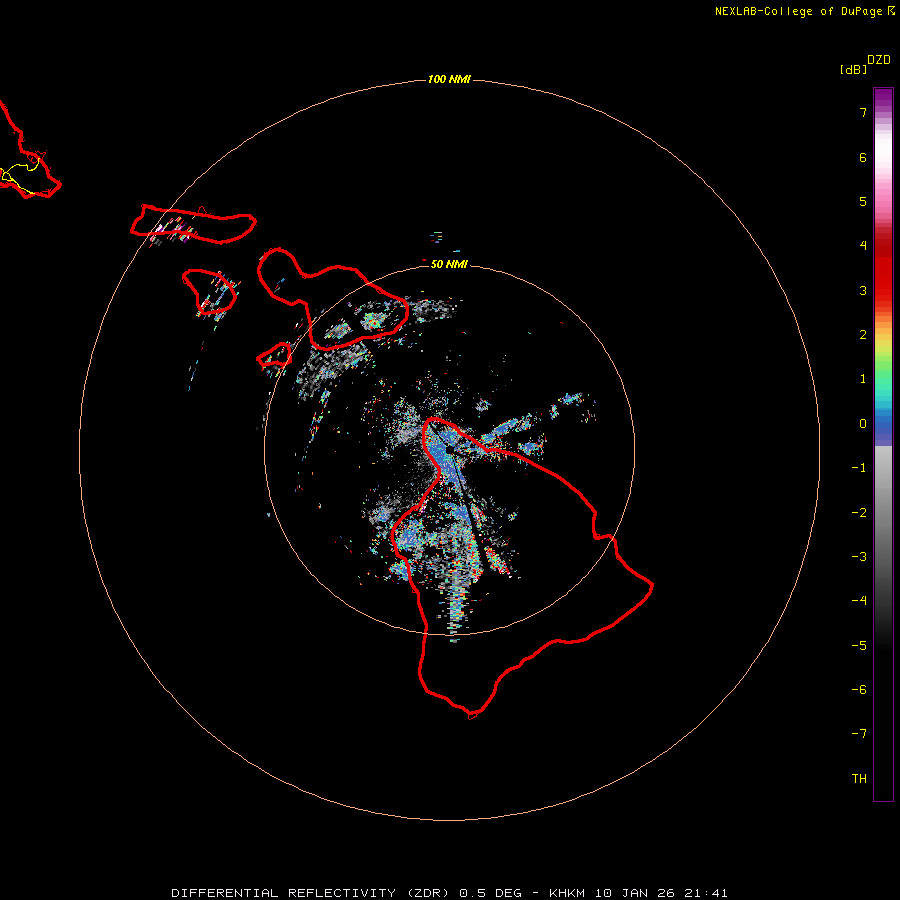Click the 3 dB label on the color scale
Viewport: 900px width, 900px height.
pyautogui.click(x=863, y=290)
